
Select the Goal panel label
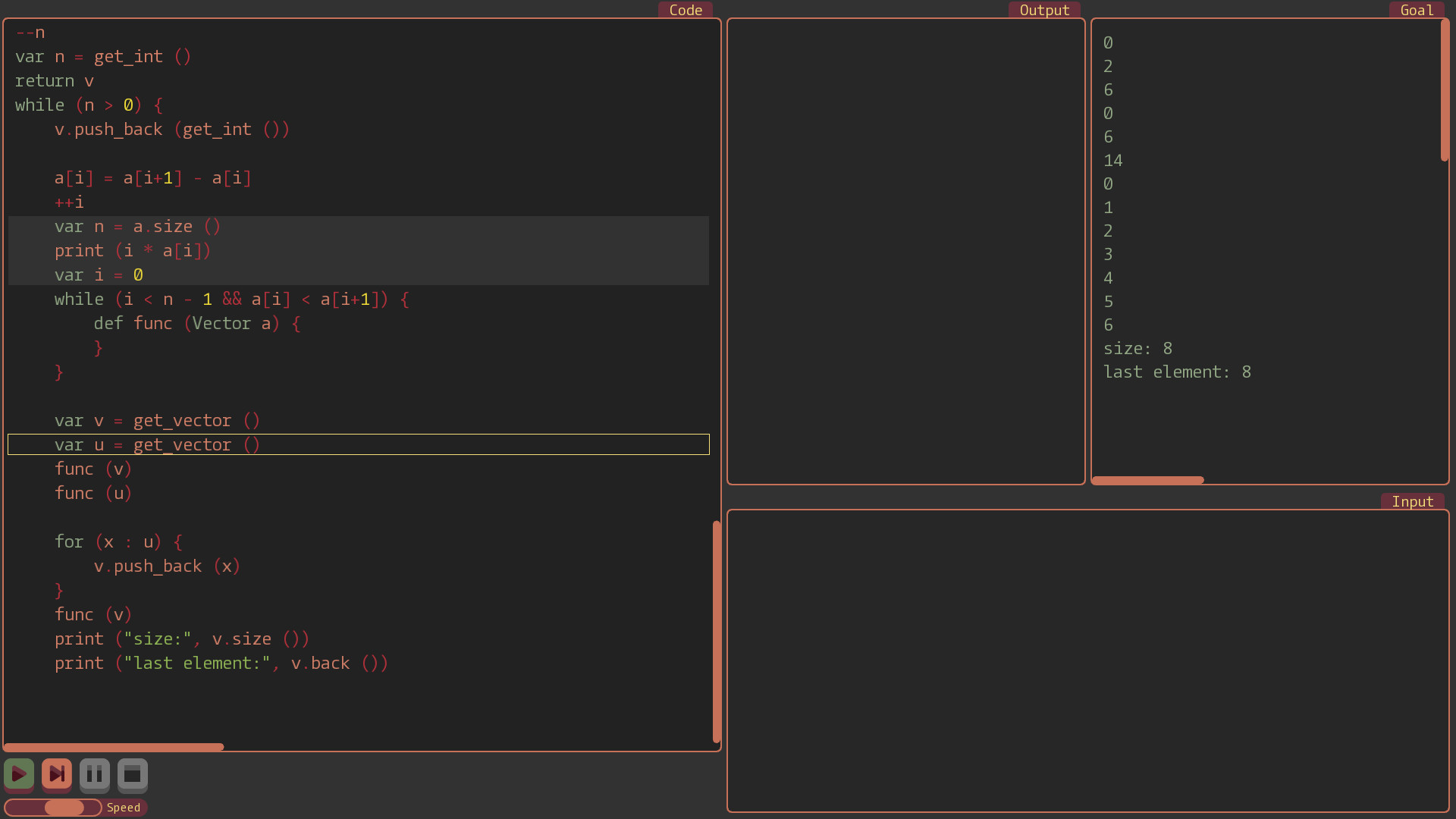tap(1416, 10)
